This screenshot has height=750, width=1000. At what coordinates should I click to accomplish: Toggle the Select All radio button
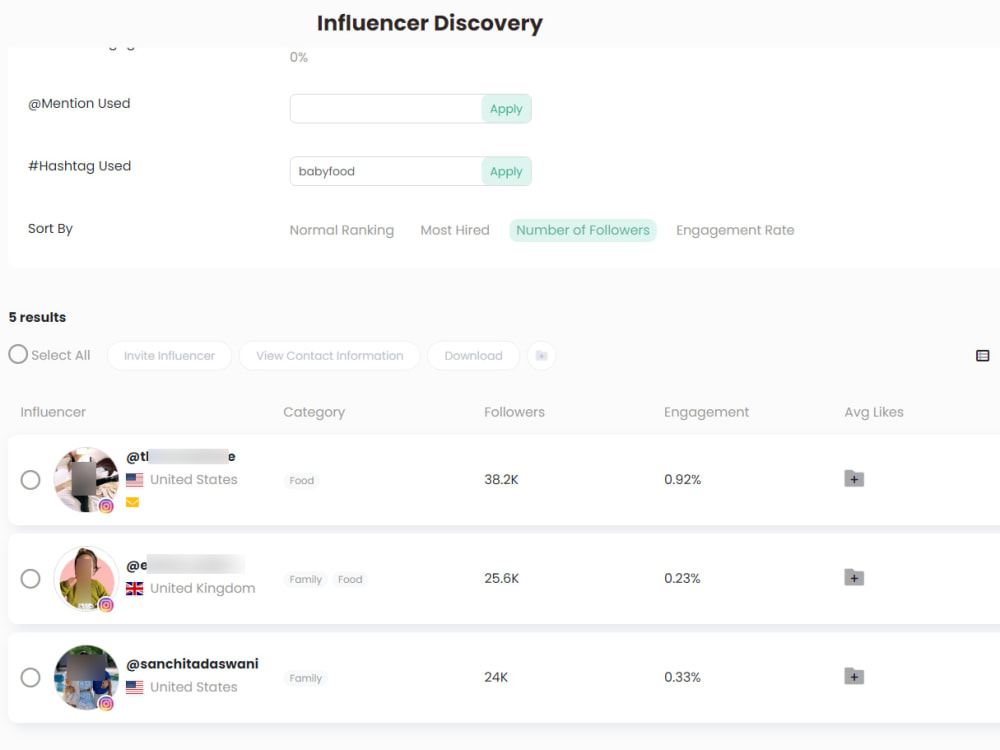pos(18,354)
